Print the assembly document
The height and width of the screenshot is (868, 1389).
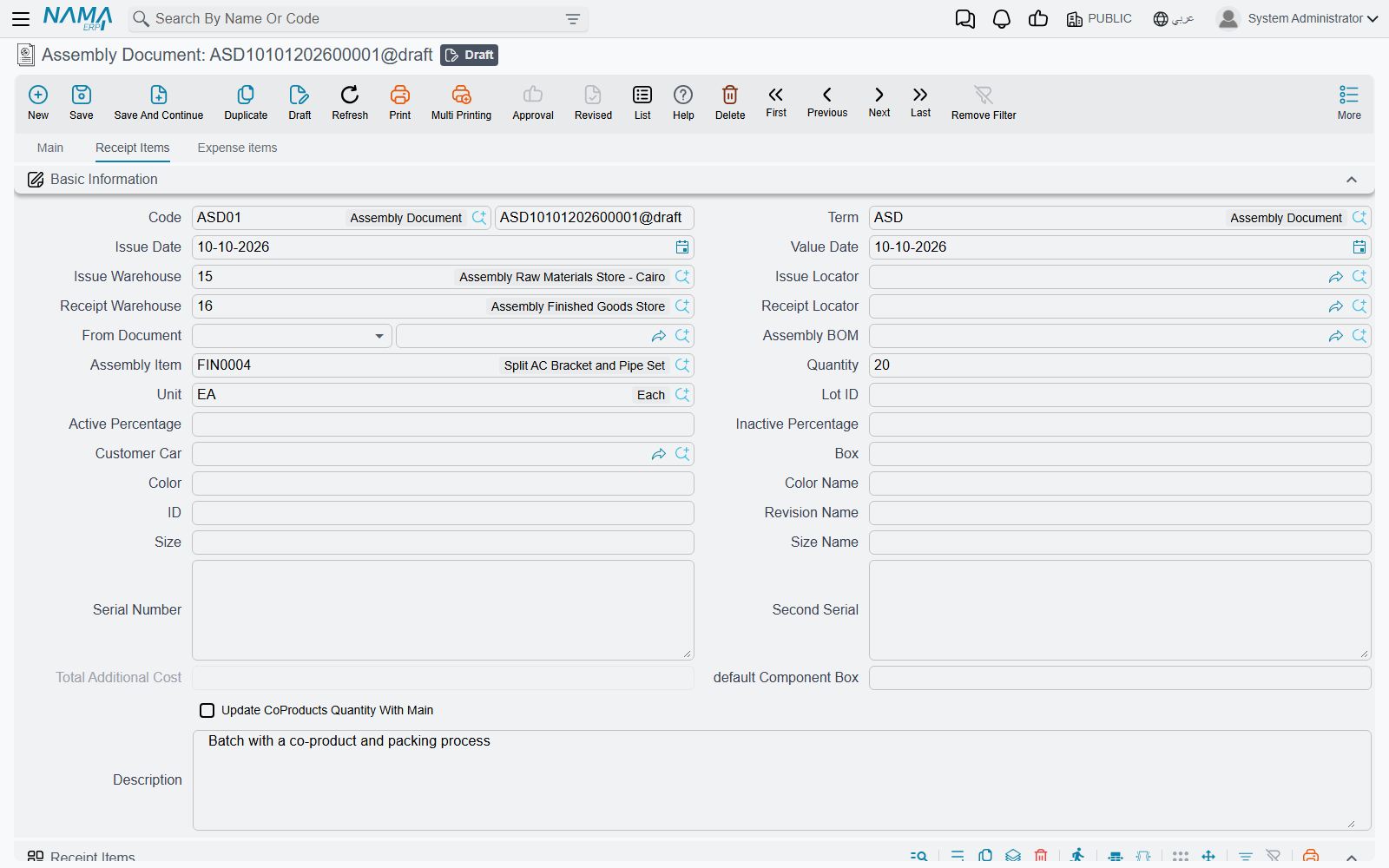(x=400, y=102)
